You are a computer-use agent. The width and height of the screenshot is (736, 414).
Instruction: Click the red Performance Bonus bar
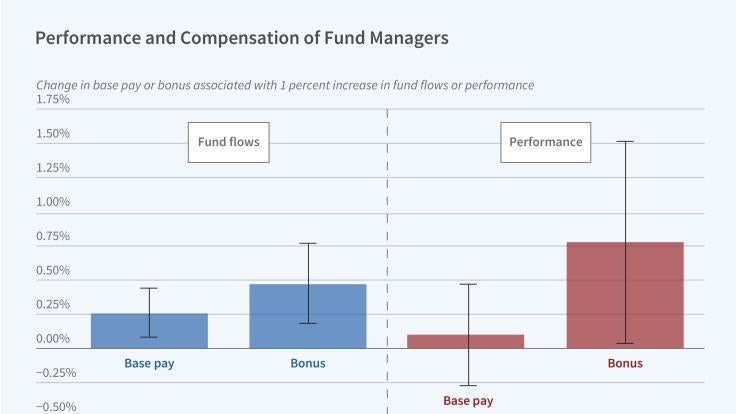coord(625,295)
